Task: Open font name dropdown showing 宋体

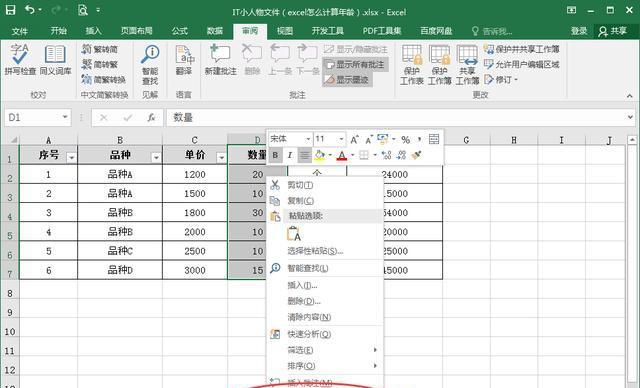Action: [309, 140]
